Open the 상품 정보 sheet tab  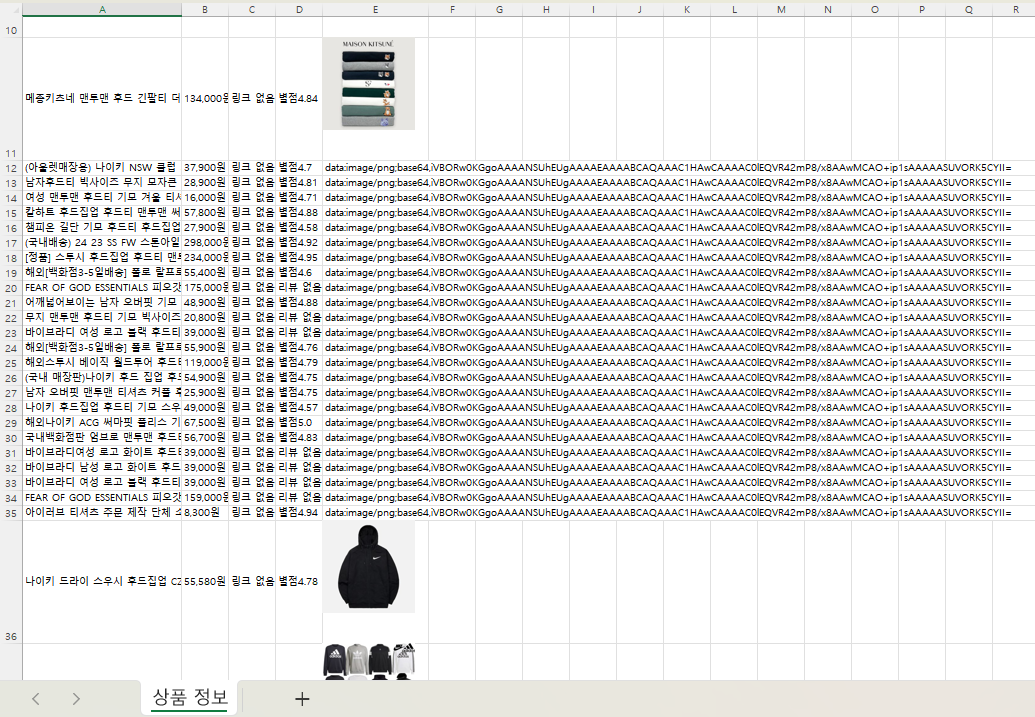[190, 697]
